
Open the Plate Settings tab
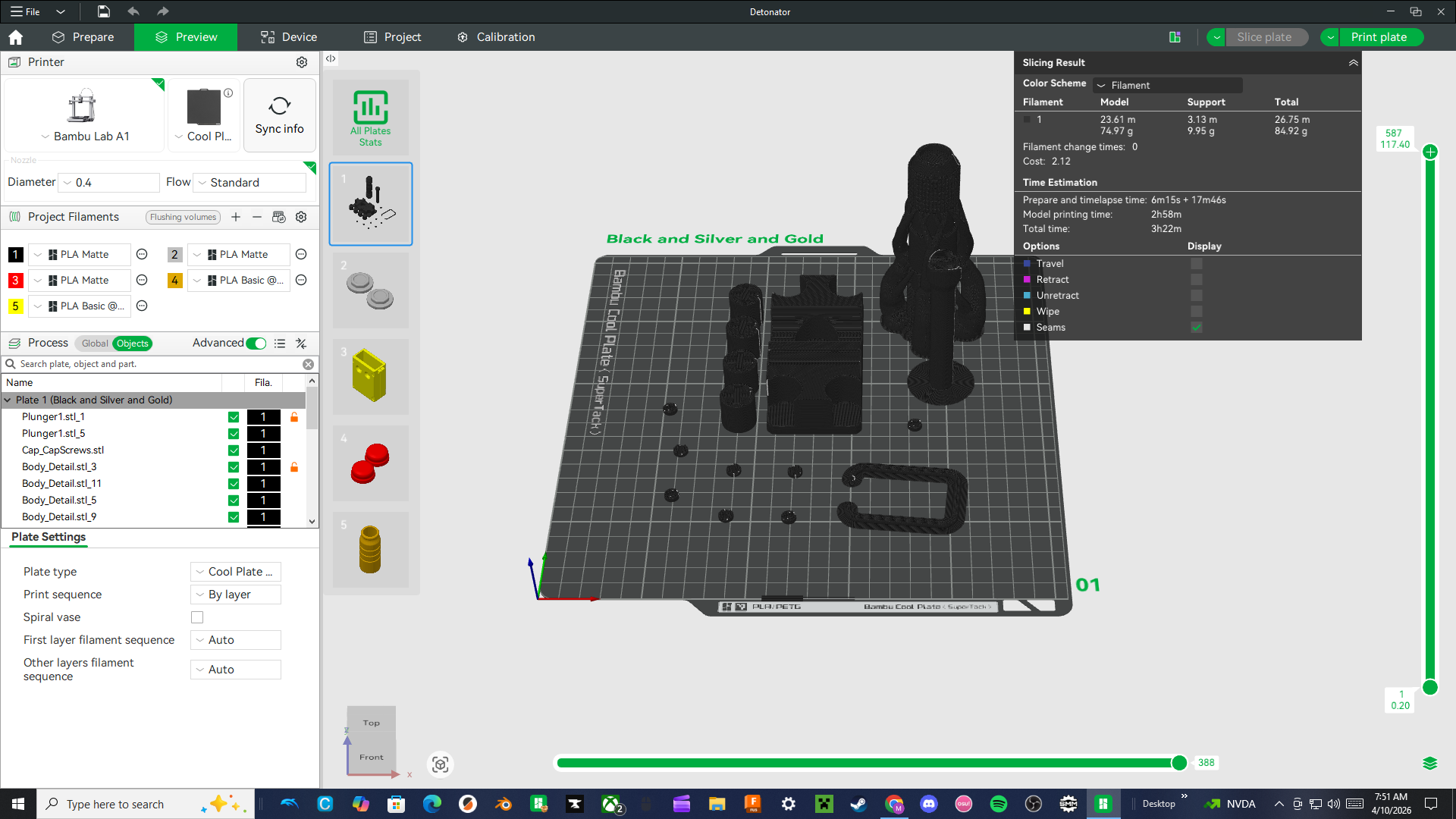(49, 537)
